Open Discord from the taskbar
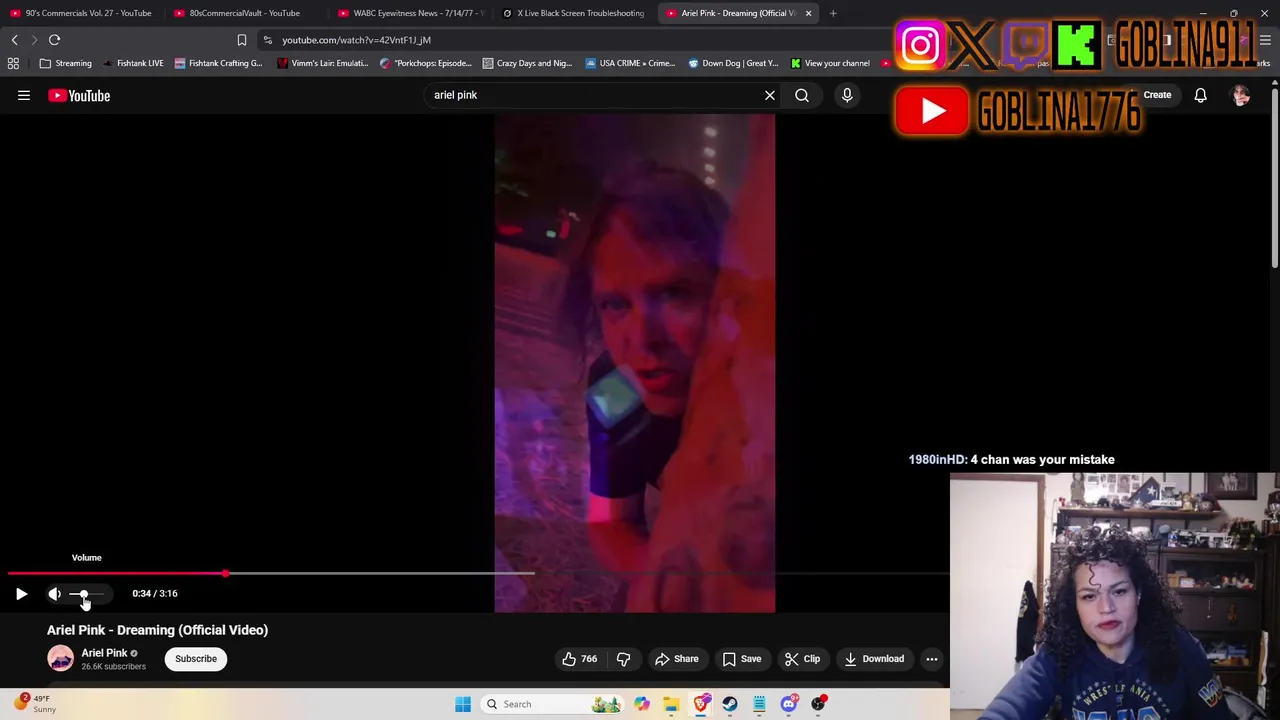This screenshot has height=720, width=1280. tap(789, 704)
